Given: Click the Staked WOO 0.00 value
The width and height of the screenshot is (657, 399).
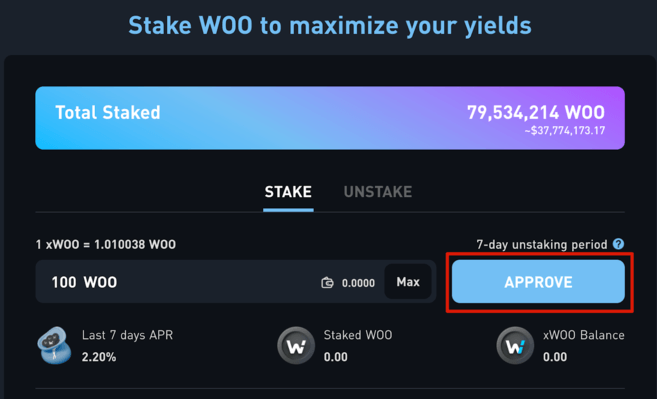Looking at the screenshot, I should (x=336, y=357).
